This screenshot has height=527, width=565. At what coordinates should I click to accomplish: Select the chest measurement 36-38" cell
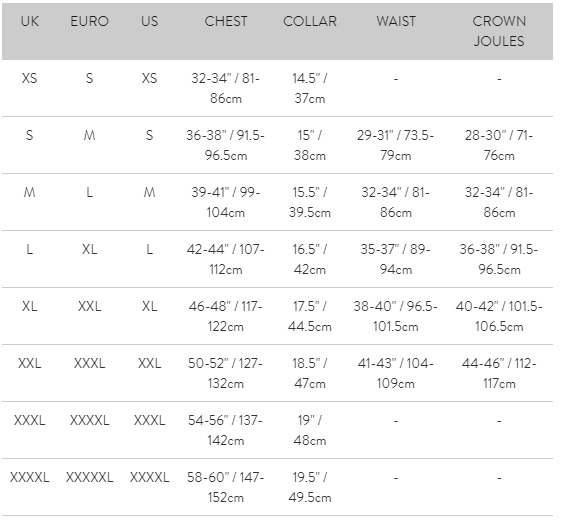[226, 146]
